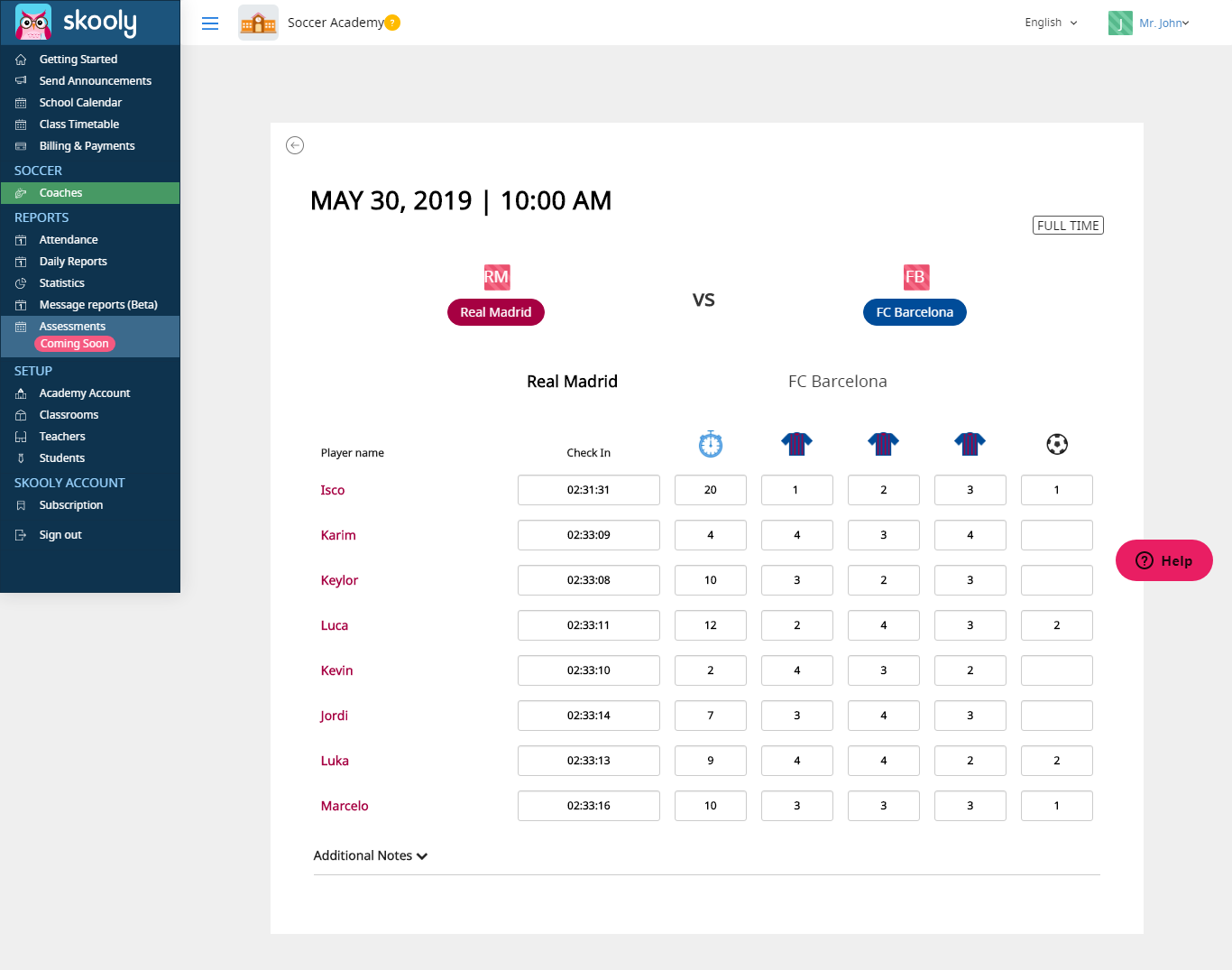1232x970 pixels.
Task: Open the English language dropdown
Action: point(1051,23)
